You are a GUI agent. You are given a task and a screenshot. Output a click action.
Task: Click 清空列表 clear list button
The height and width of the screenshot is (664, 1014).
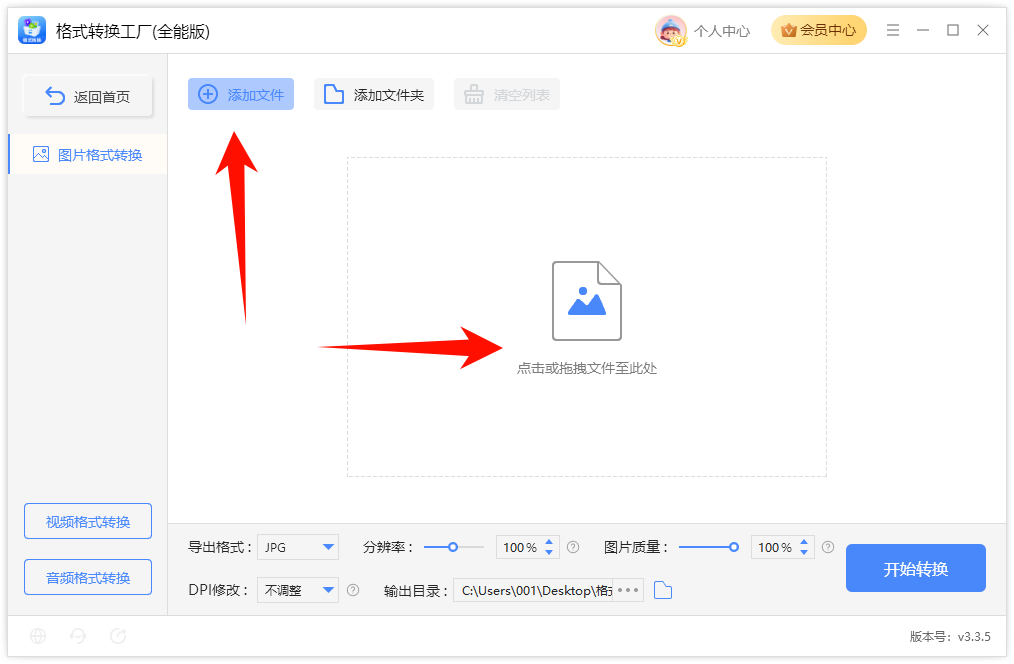[x=507, y=94]
